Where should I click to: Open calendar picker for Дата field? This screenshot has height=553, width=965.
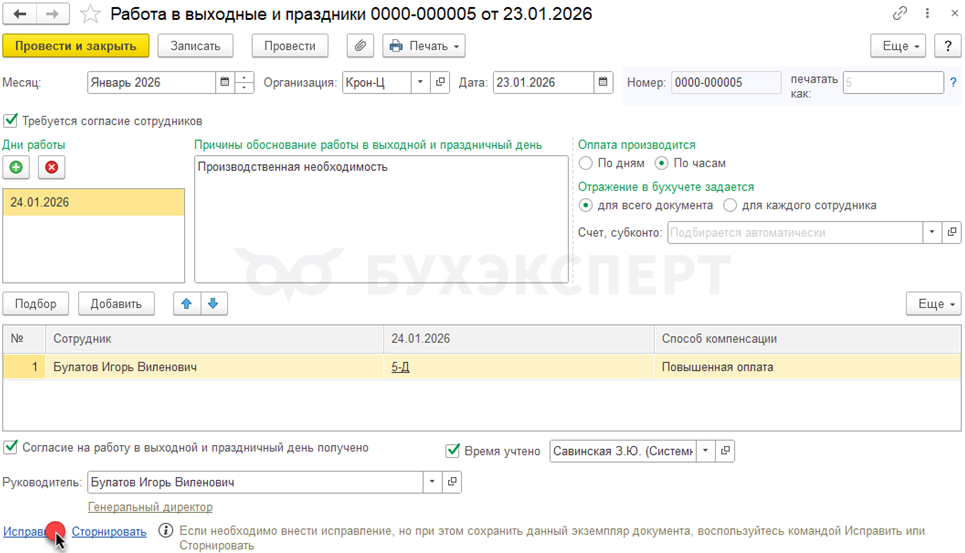[x=603, y=82]
